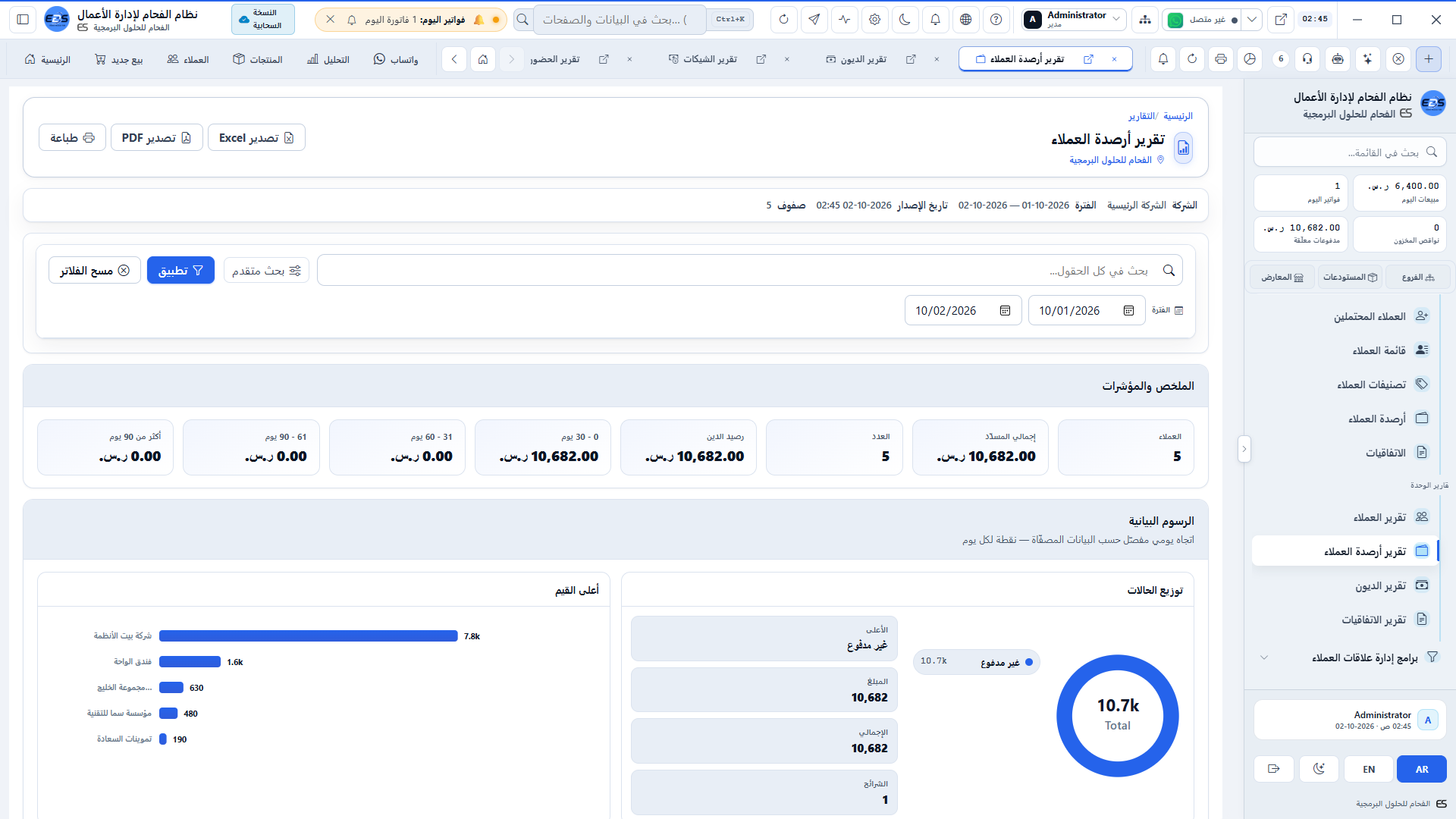The width and height of the screenshot is (1456, 819).
Task: Go to the home icon in tab bar
Action: [x=483, y=59]
